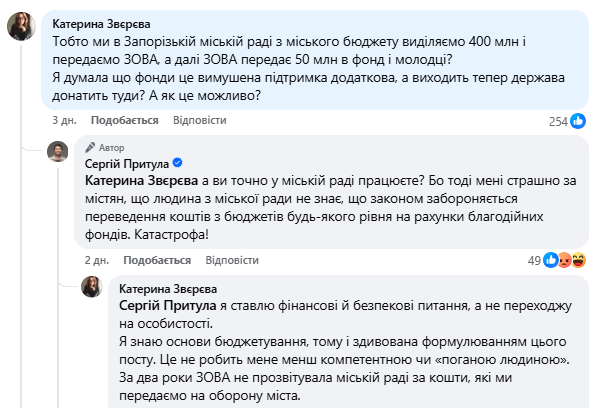Open the "3 дн." timestamp link

63,120
